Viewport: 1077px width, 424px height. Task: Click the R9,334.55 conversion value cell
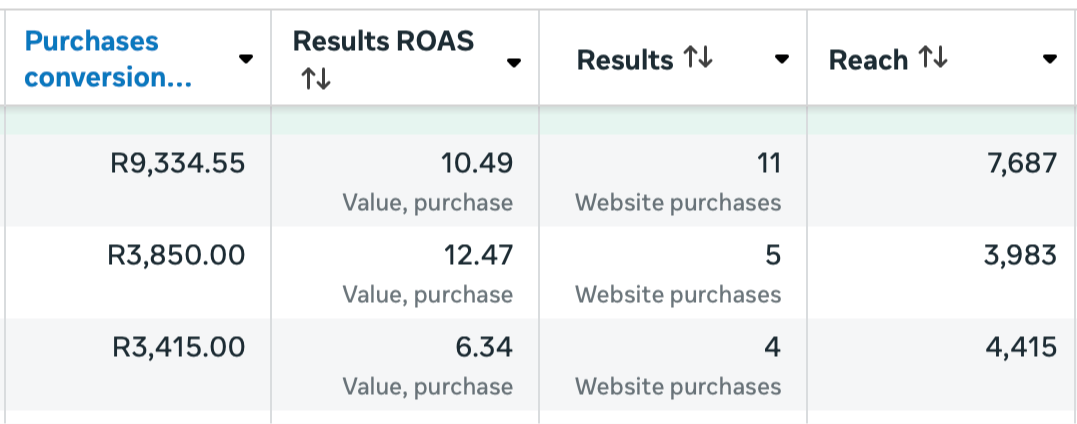tap(177, 164)
